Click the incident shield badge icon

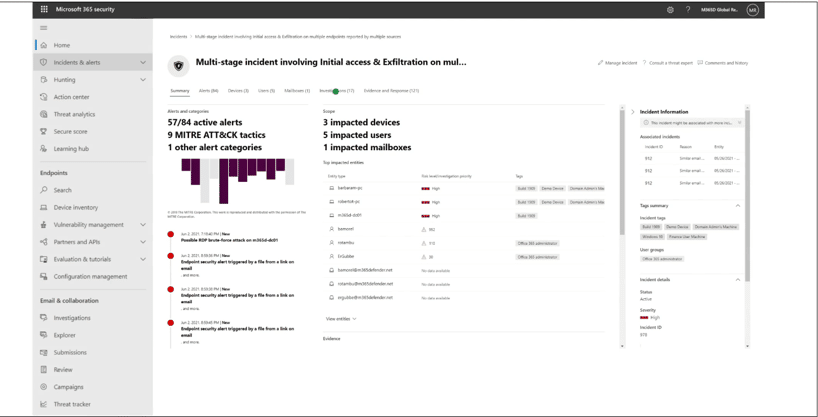coord(178,66)
